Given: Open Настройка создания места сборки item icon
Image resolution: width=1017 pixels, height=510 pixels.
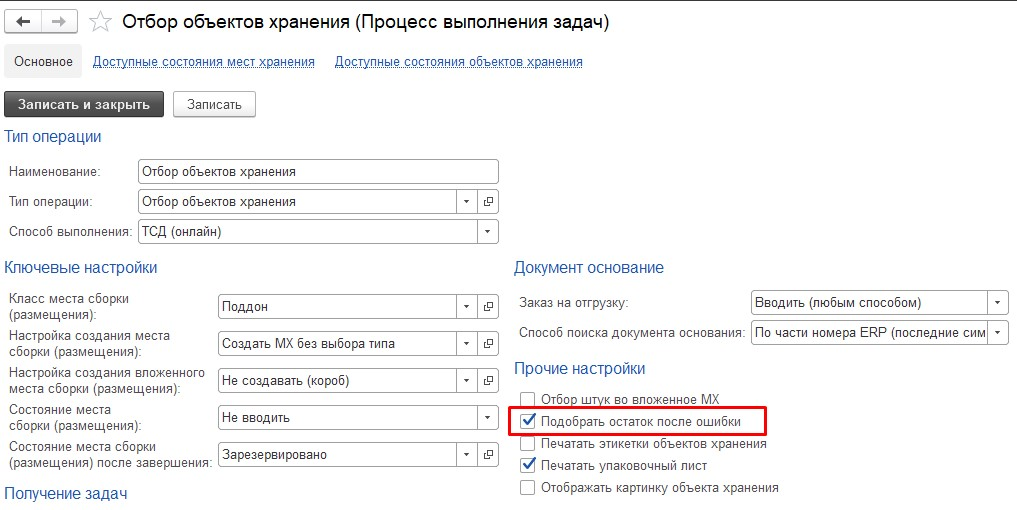Looking at the screenshot, I should pos(488,343).
